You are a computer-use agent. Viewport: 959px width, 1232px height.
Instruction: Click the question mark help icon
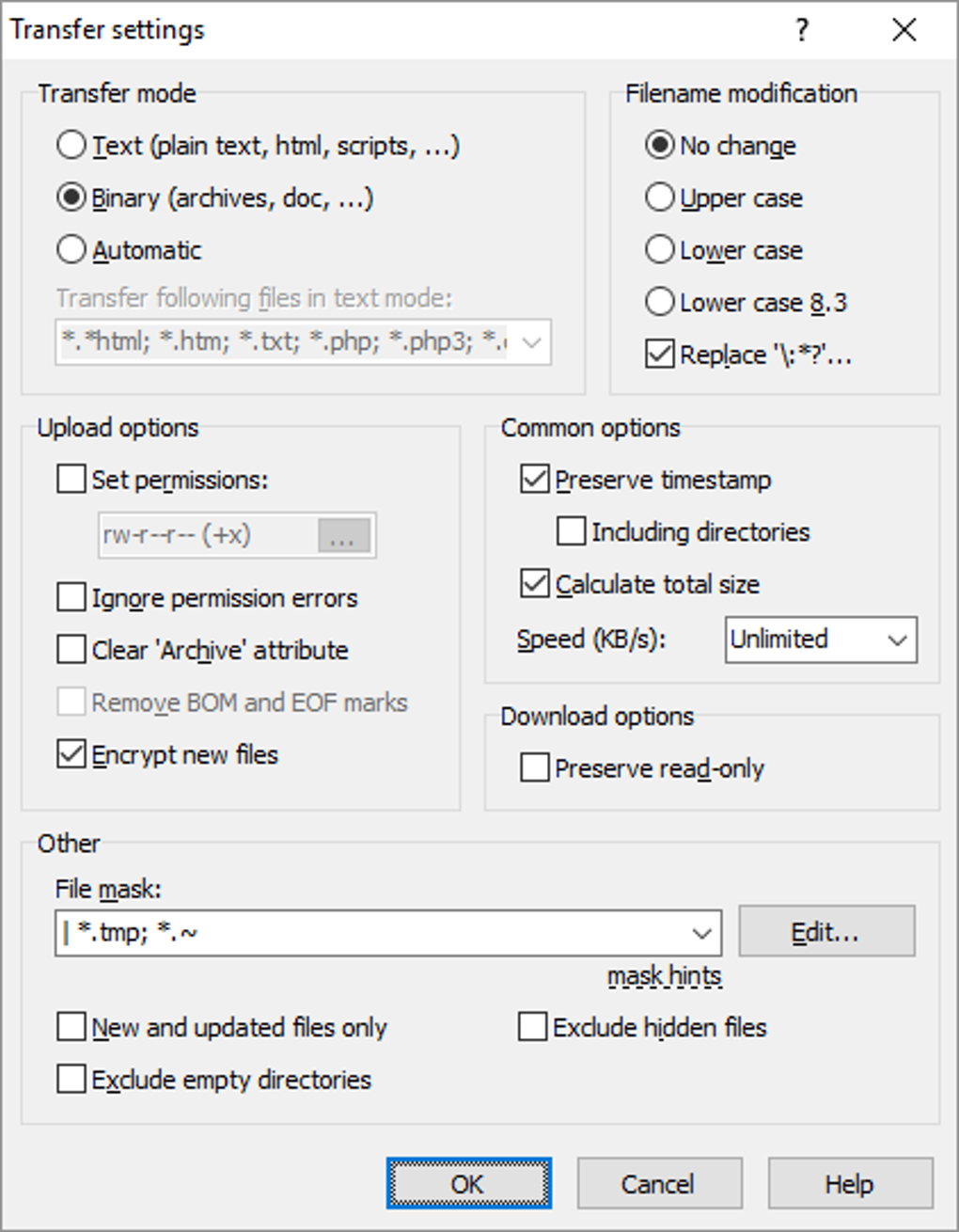(802, 31)
